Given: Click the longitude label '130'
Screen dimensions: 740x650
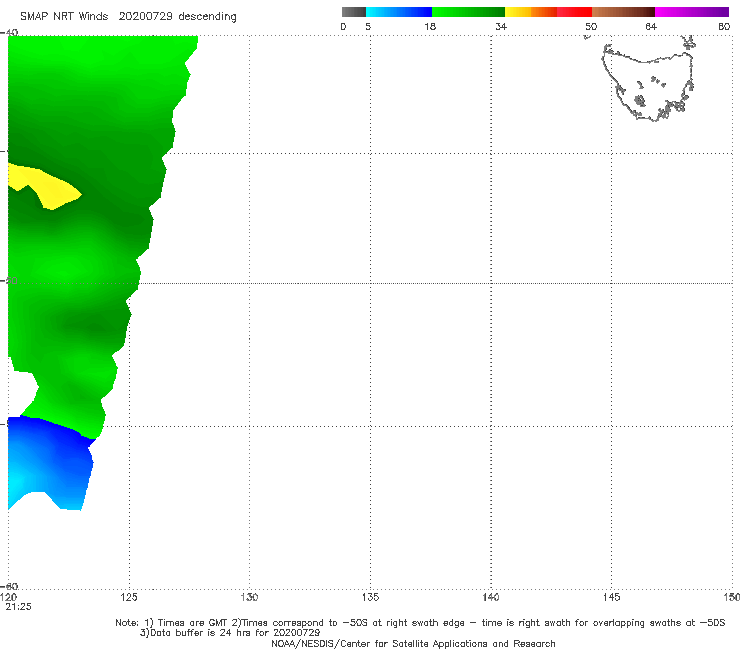Looking at the screenshot, I should pos(249,598).
